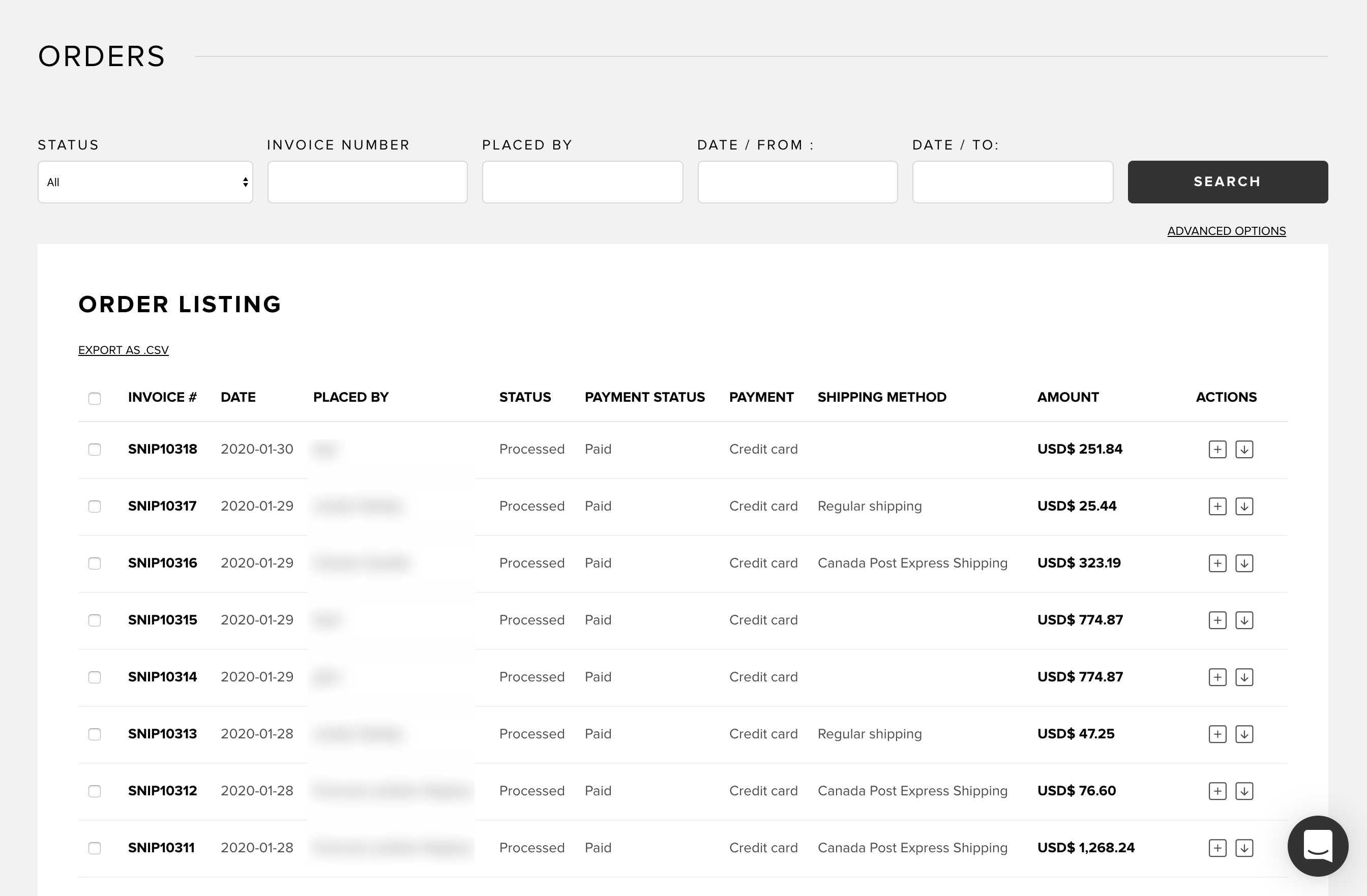The height and width of the screenshot is (896, 1367).
Task: Tick the checkbox for invoice SNIP10318
Action: (x=95, y=449)
